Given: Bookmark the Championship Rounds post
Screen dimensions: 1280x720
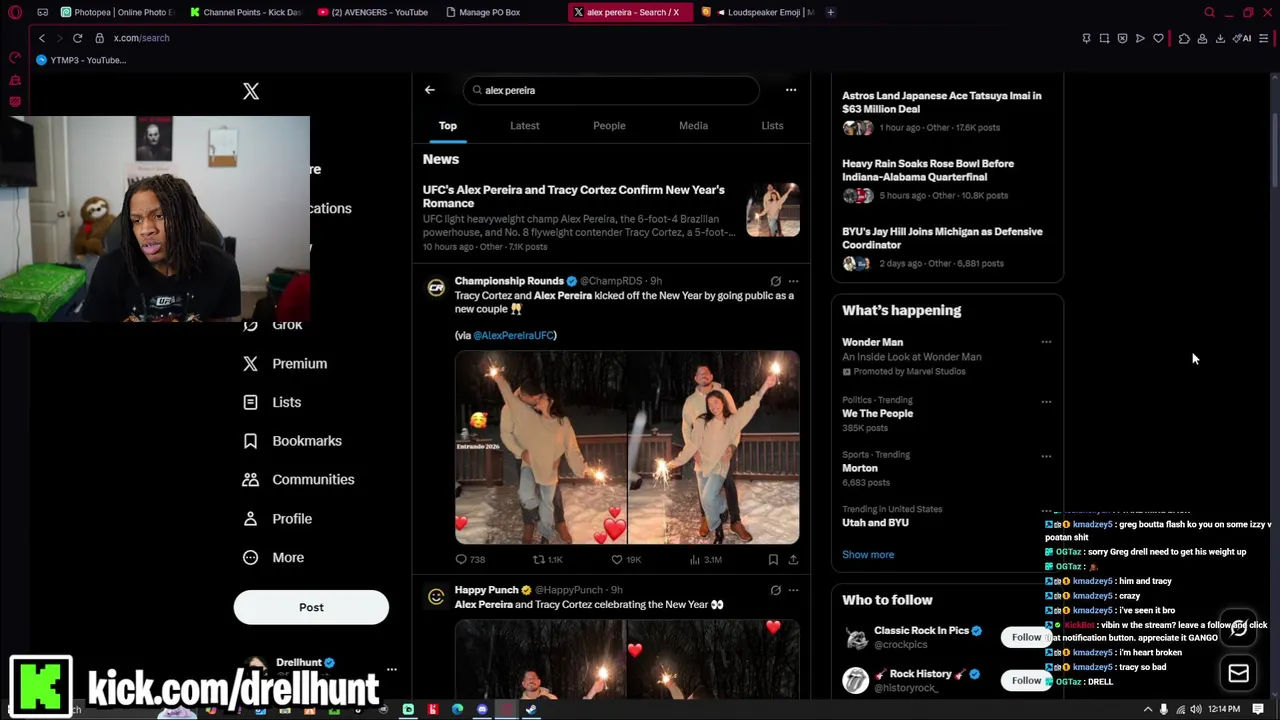Looking at the screenshot, I should 773,560.
